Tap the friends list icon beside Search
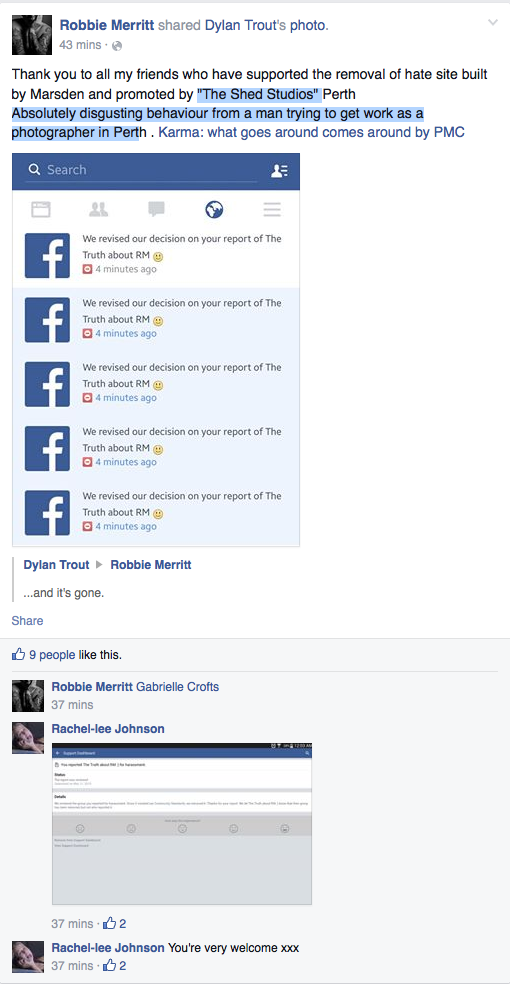The image size is (510, 984). point(279,171)
